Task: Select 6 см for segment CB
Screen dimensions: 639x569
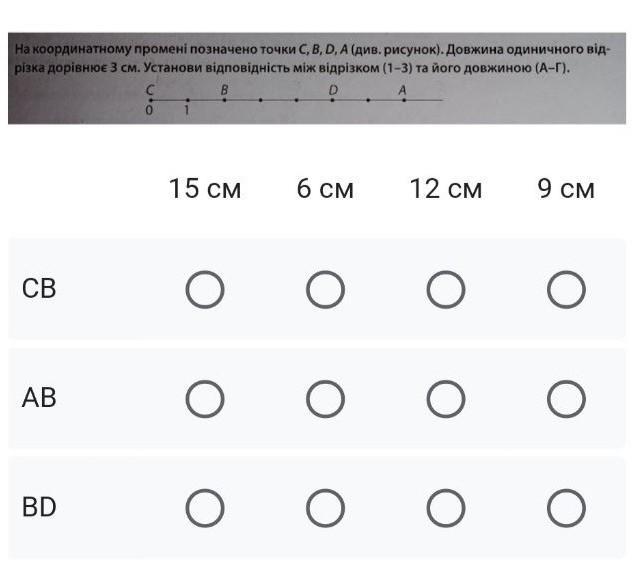Action: coord(325,290)
